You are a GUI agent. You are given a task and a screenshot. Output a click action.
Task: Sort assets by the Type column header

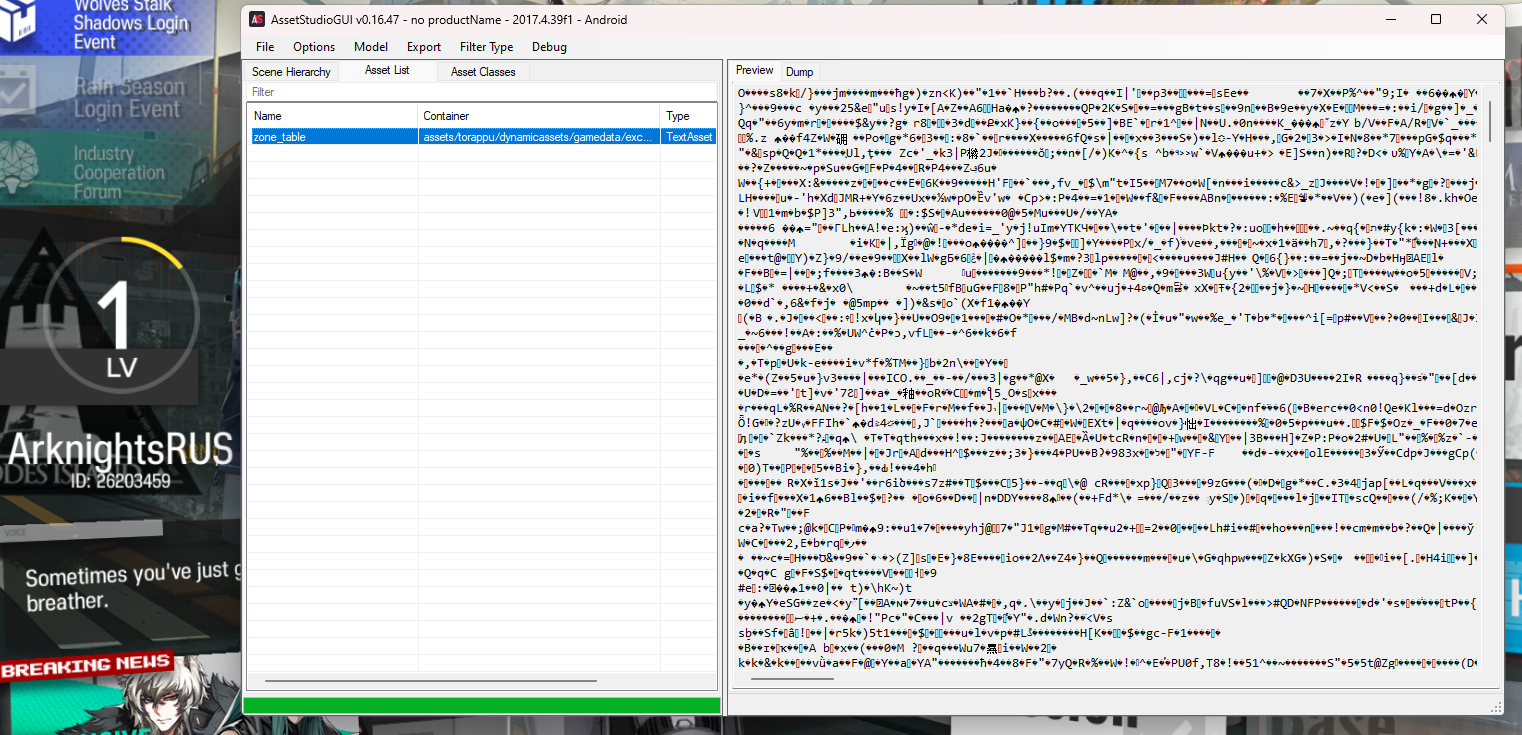[689, 116]
